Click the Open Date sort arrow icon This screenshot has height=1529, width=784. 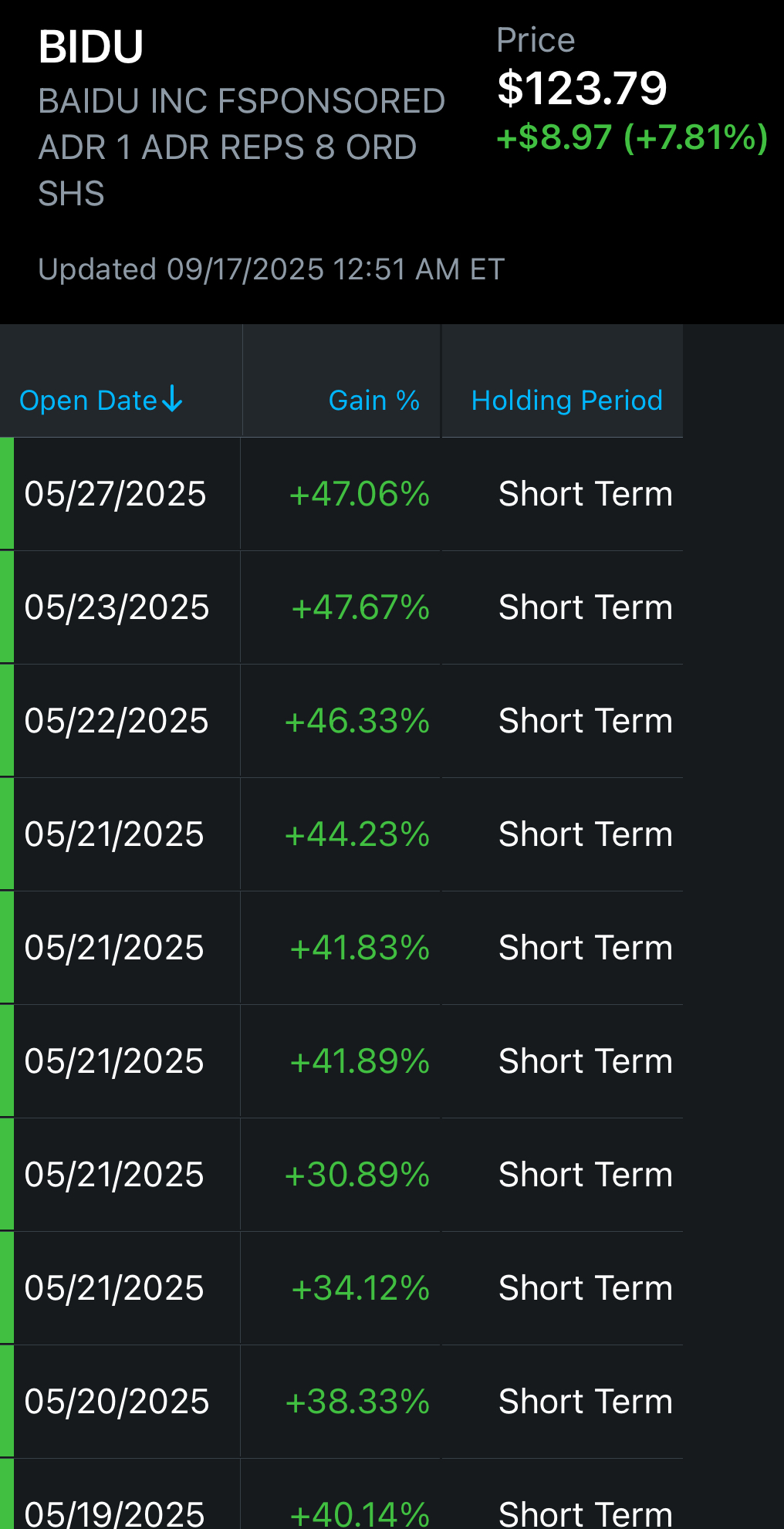[x=172, y=399]
